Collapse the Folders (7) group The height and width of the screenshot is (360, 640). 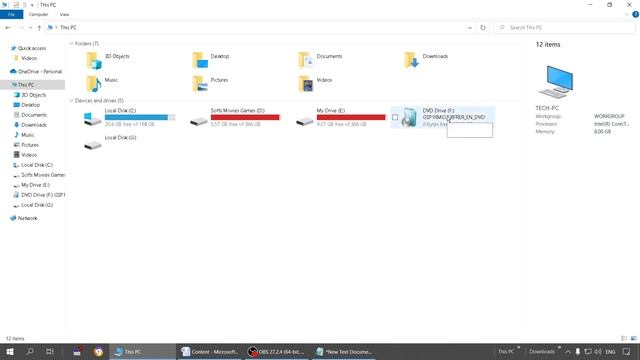(x=71, y=44)
